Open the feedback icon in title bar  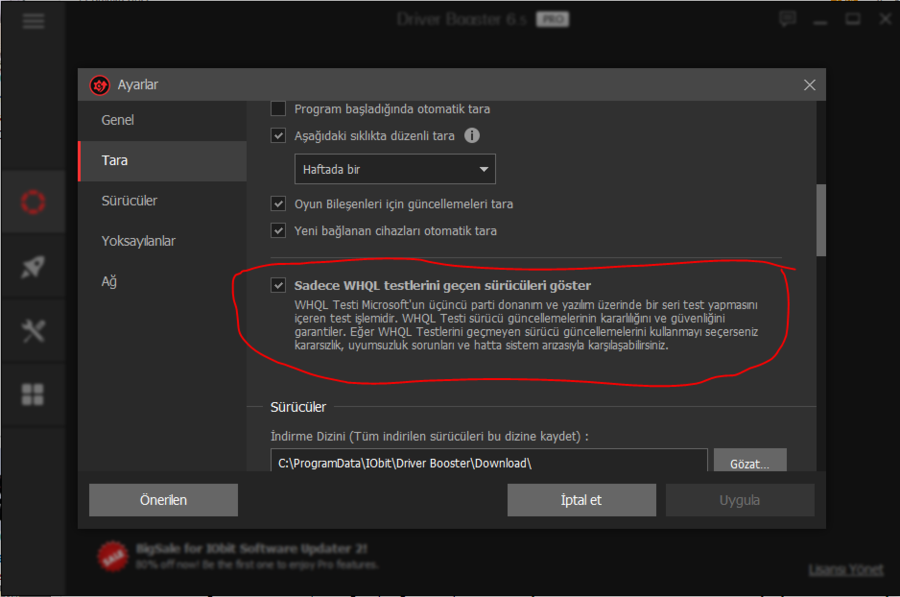[x=788, y=19]
